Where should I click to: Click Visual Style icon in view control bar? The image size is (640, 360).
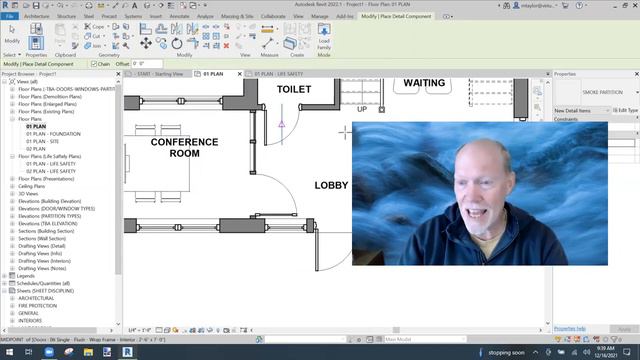coord(167,330)
